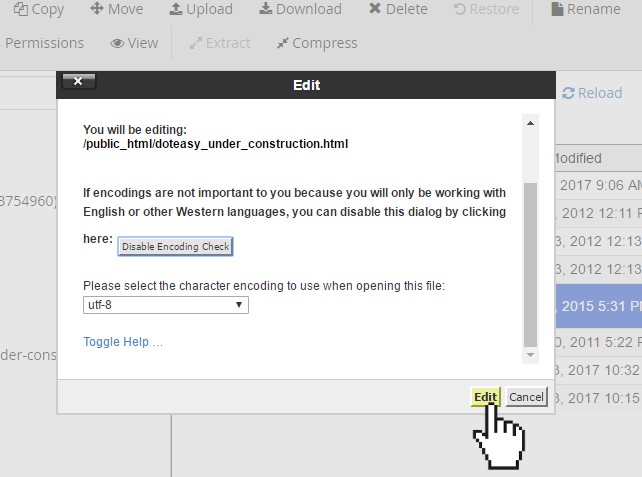This screenshot has height=477, width=642.
Task: Choose Compress in the toolbar
Action: pyautogui.click(x=317, y=43)
